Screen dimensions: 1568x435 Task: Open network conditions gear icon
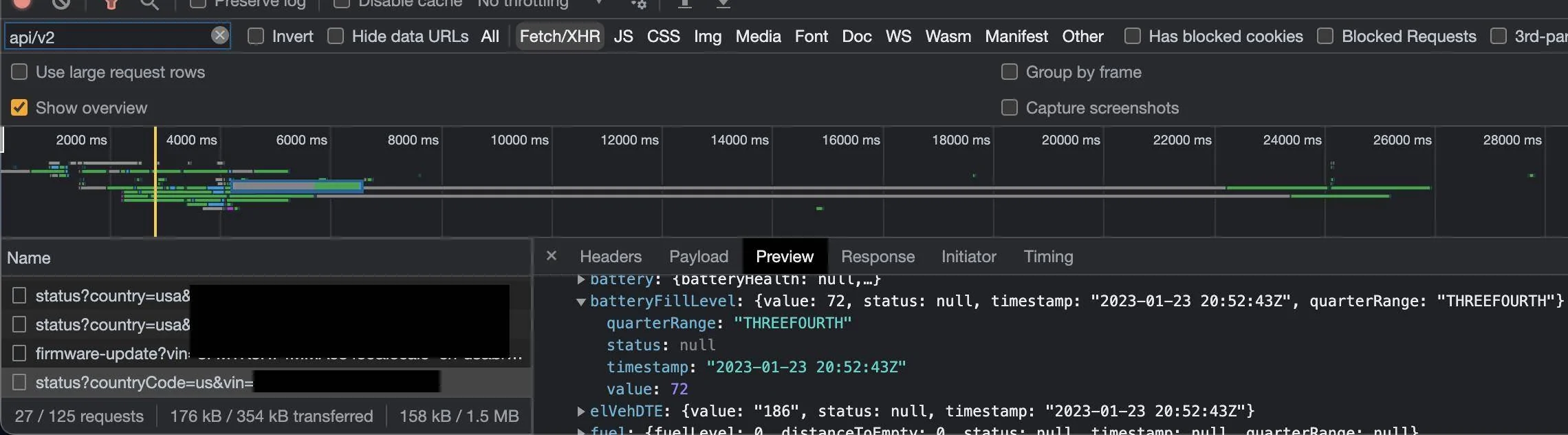click(639, 3)
